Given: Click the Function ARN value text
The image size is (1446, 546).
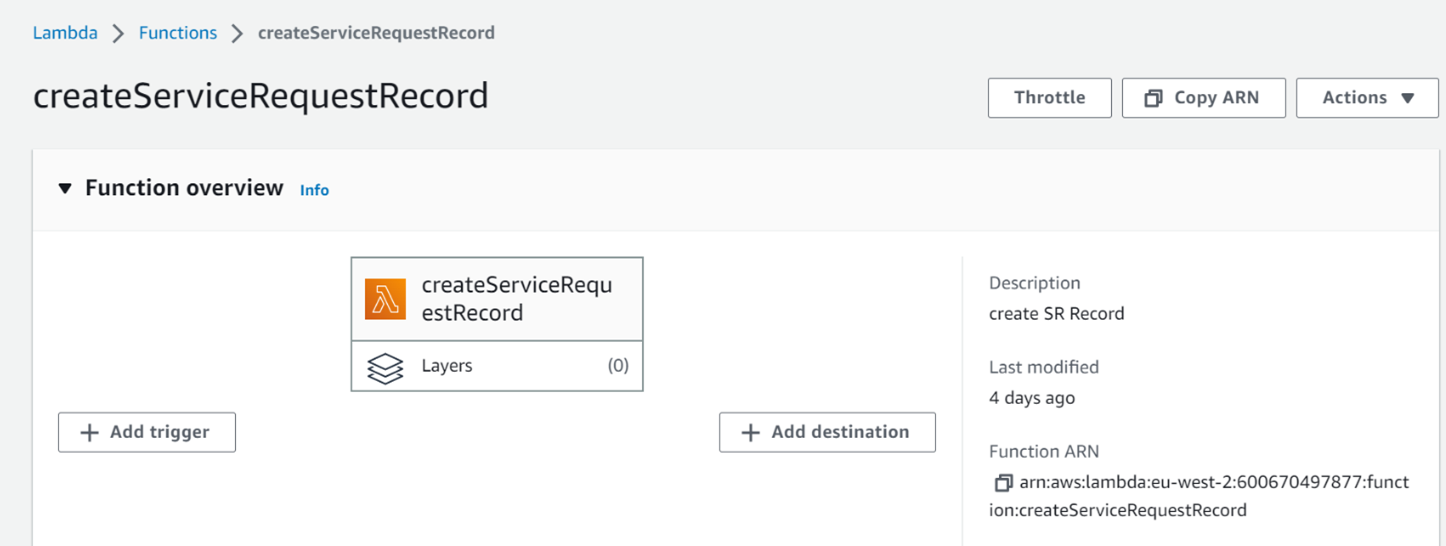Looking at the screenshot, I should [x=1214, y=496].
